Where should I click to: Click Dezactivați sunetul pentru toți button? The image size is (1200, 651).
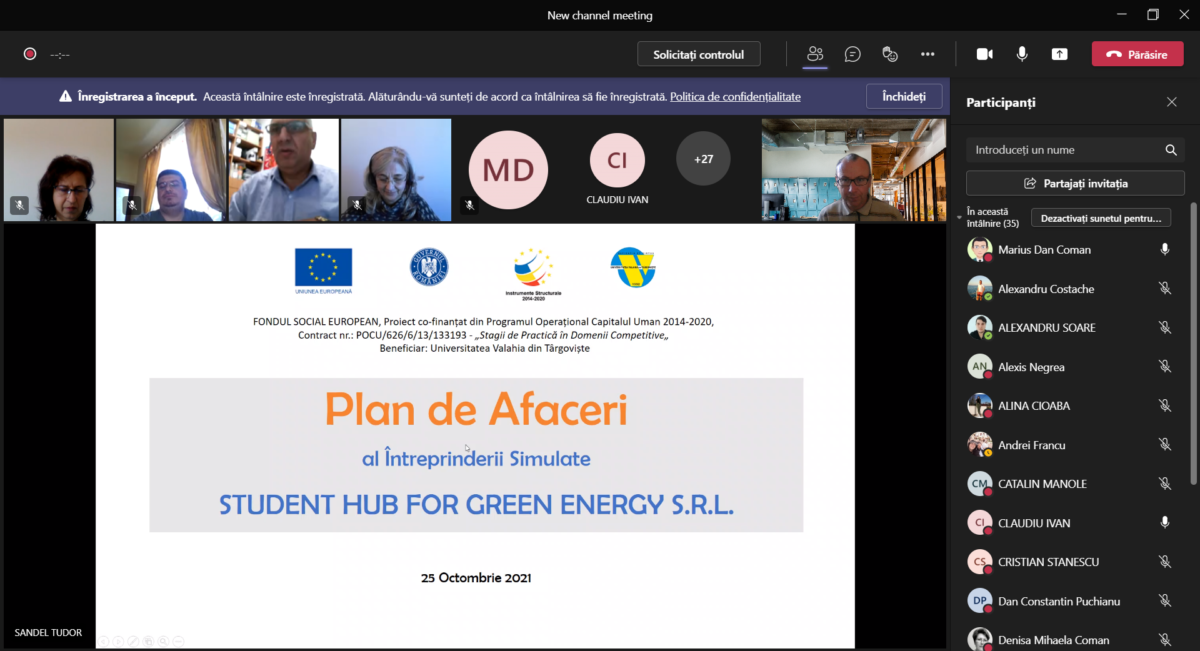point(1100,217)
